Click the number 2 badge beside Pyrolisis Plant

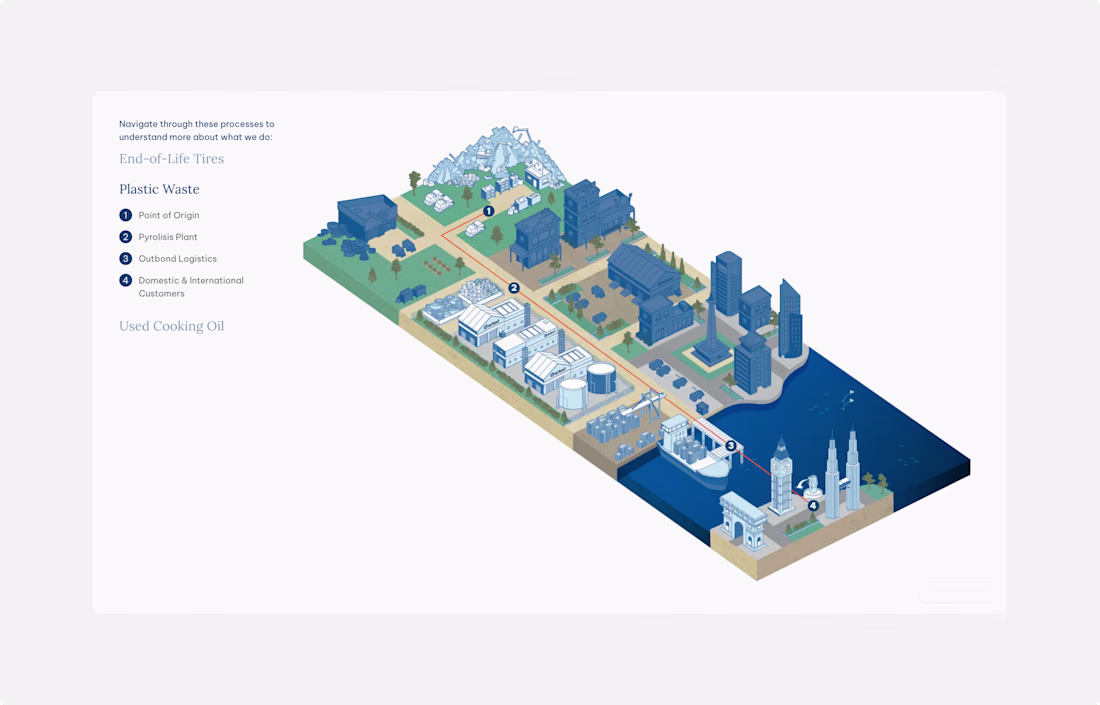coord(126,236)
